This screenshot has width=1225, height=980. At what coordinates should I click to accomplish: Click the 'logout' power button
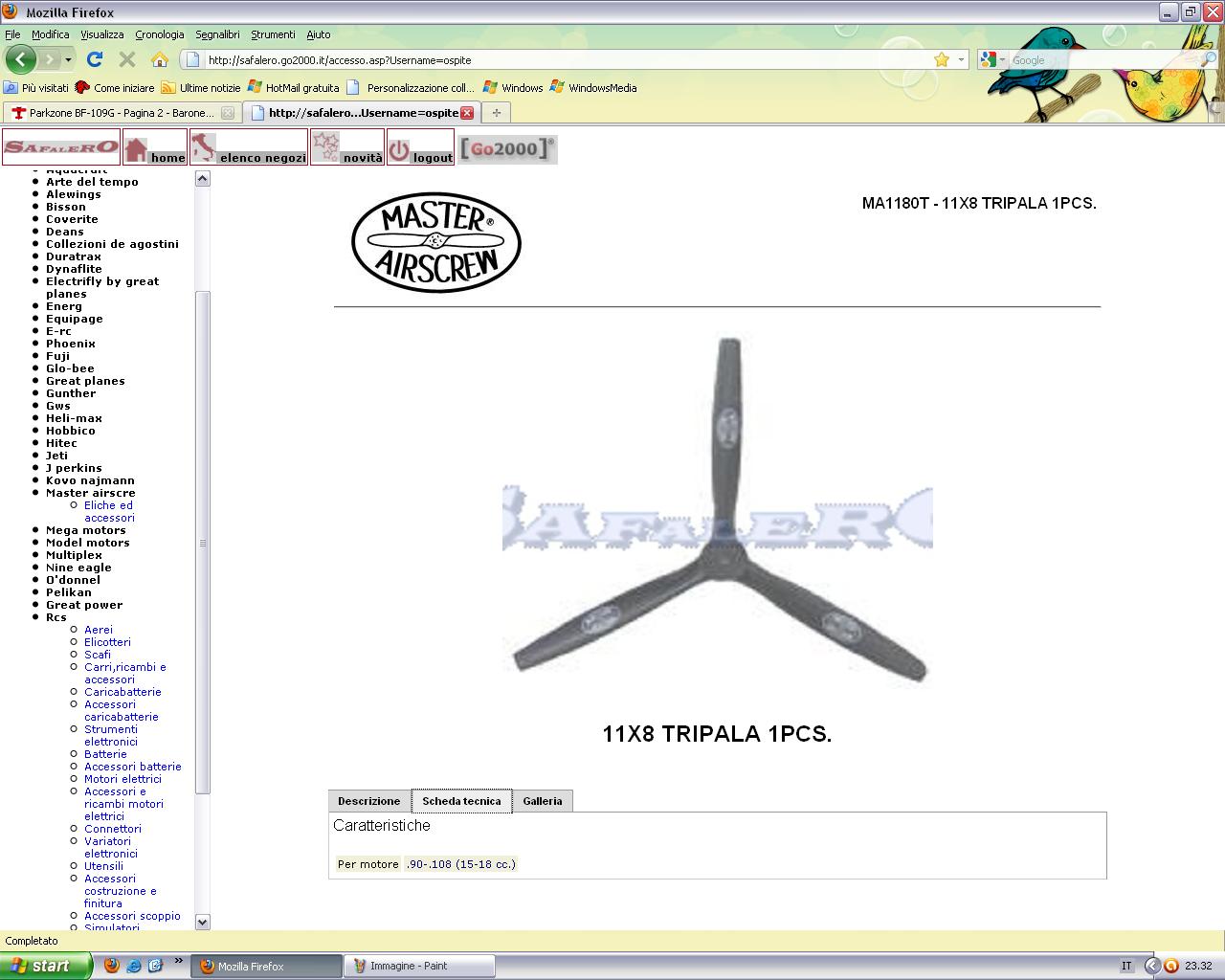(420, 148)
